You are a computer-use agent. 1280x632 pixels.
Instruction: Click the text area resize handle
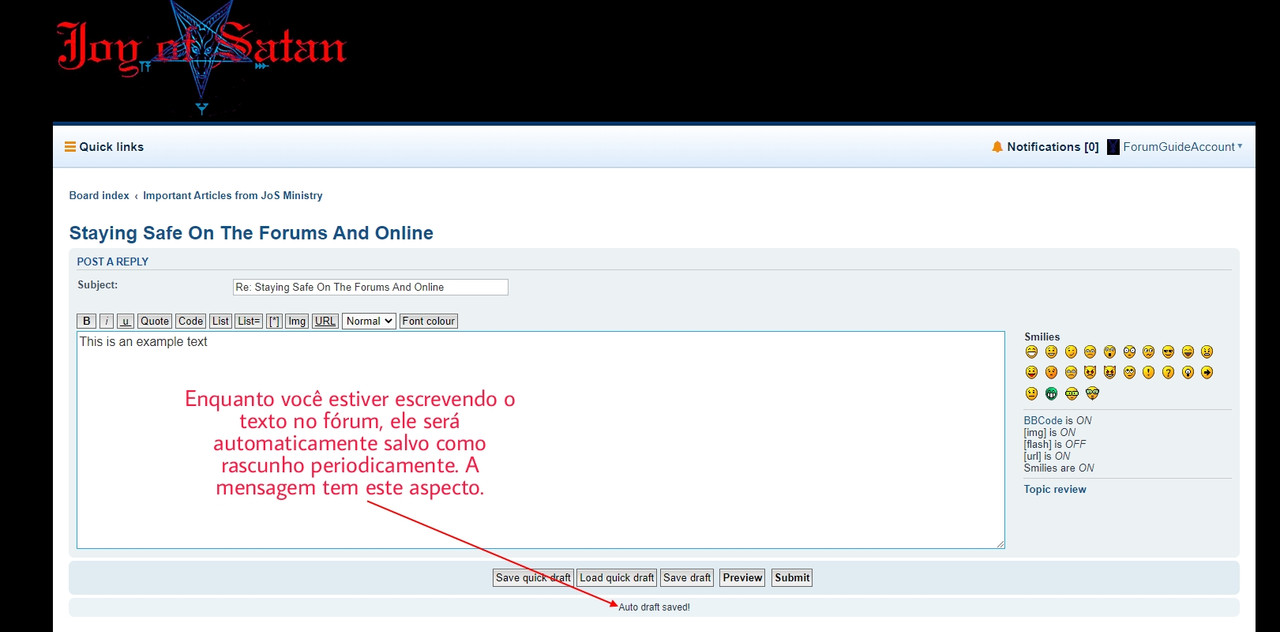[999, 543]
